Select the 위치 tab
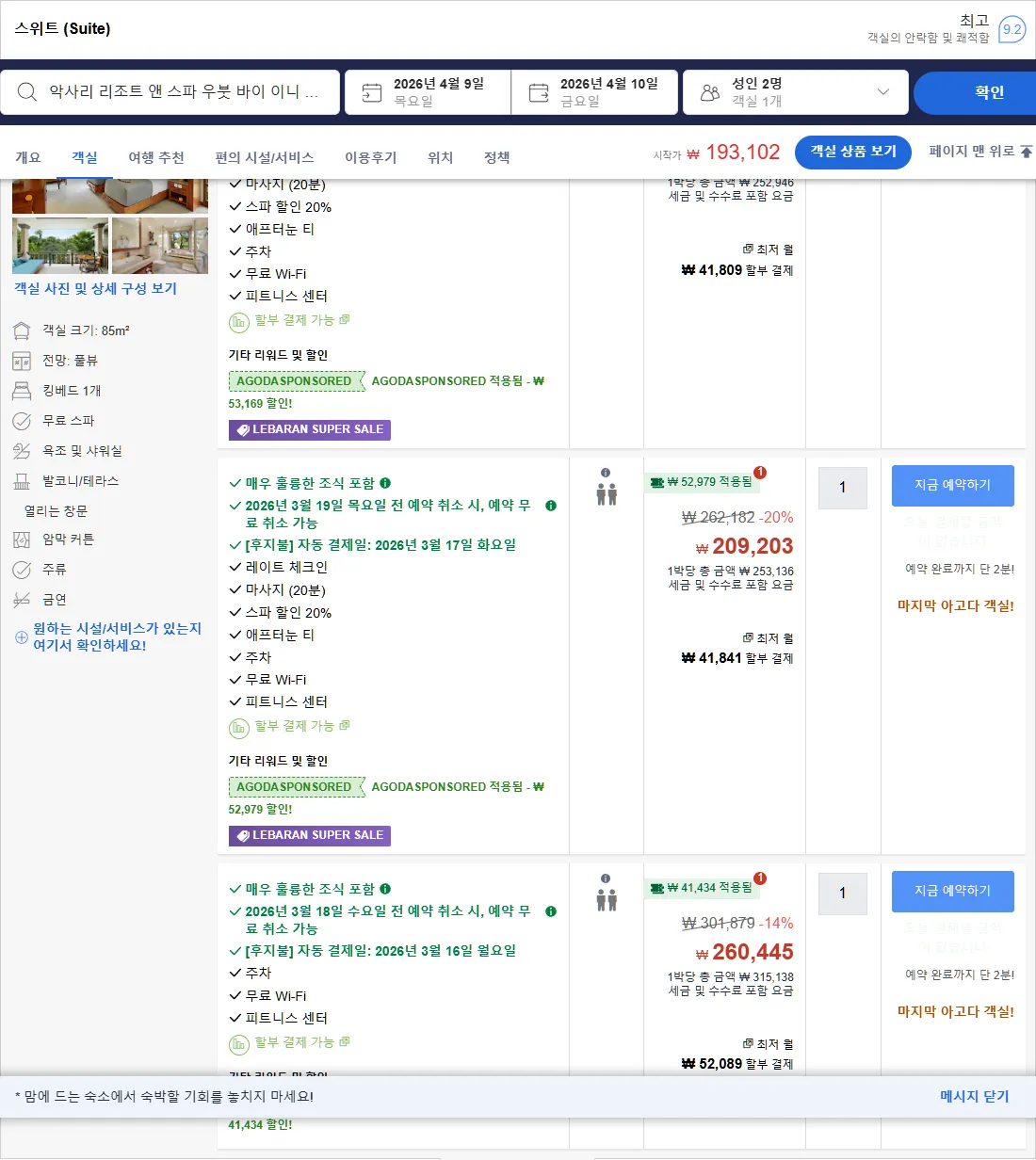Image resolution: width=1036 pixels, height=1160 pixels. (x=441, y=157)
